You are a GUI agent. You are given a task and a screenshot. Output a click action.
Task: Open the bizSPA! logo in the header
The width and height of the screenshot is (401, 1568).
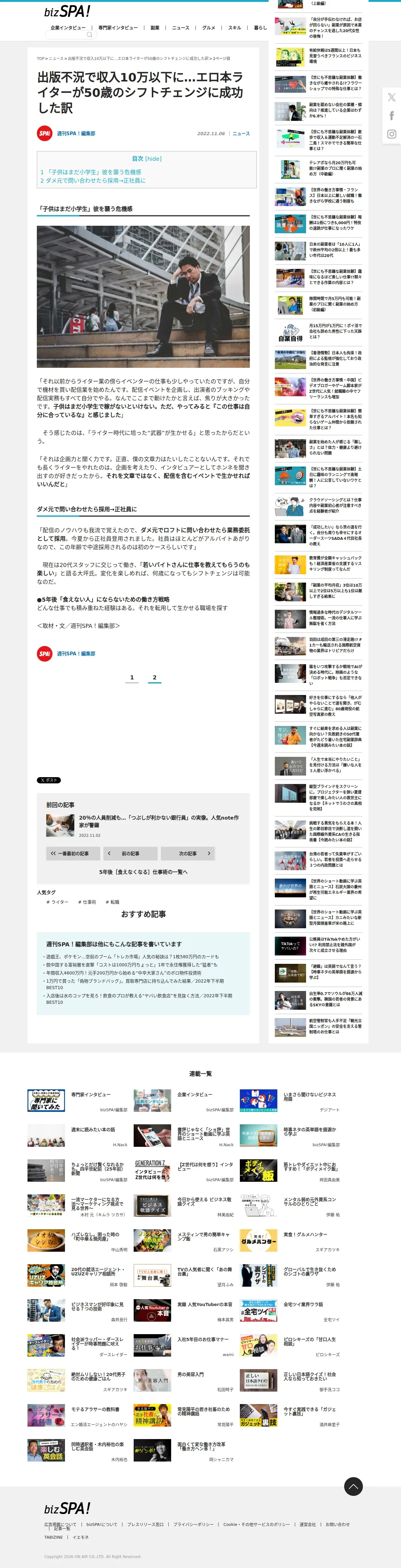pyautogui.click(x=67, y=12)
